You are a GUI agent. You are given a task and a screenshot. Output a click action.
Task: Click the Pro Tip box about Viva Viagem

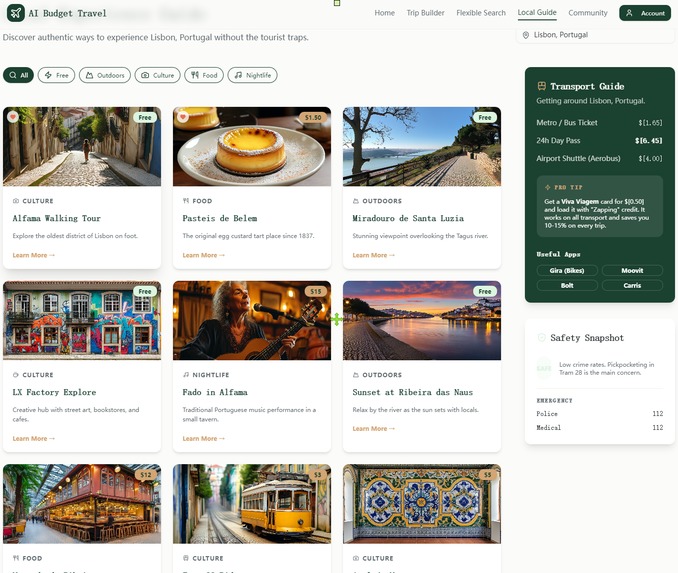[600, 206]
